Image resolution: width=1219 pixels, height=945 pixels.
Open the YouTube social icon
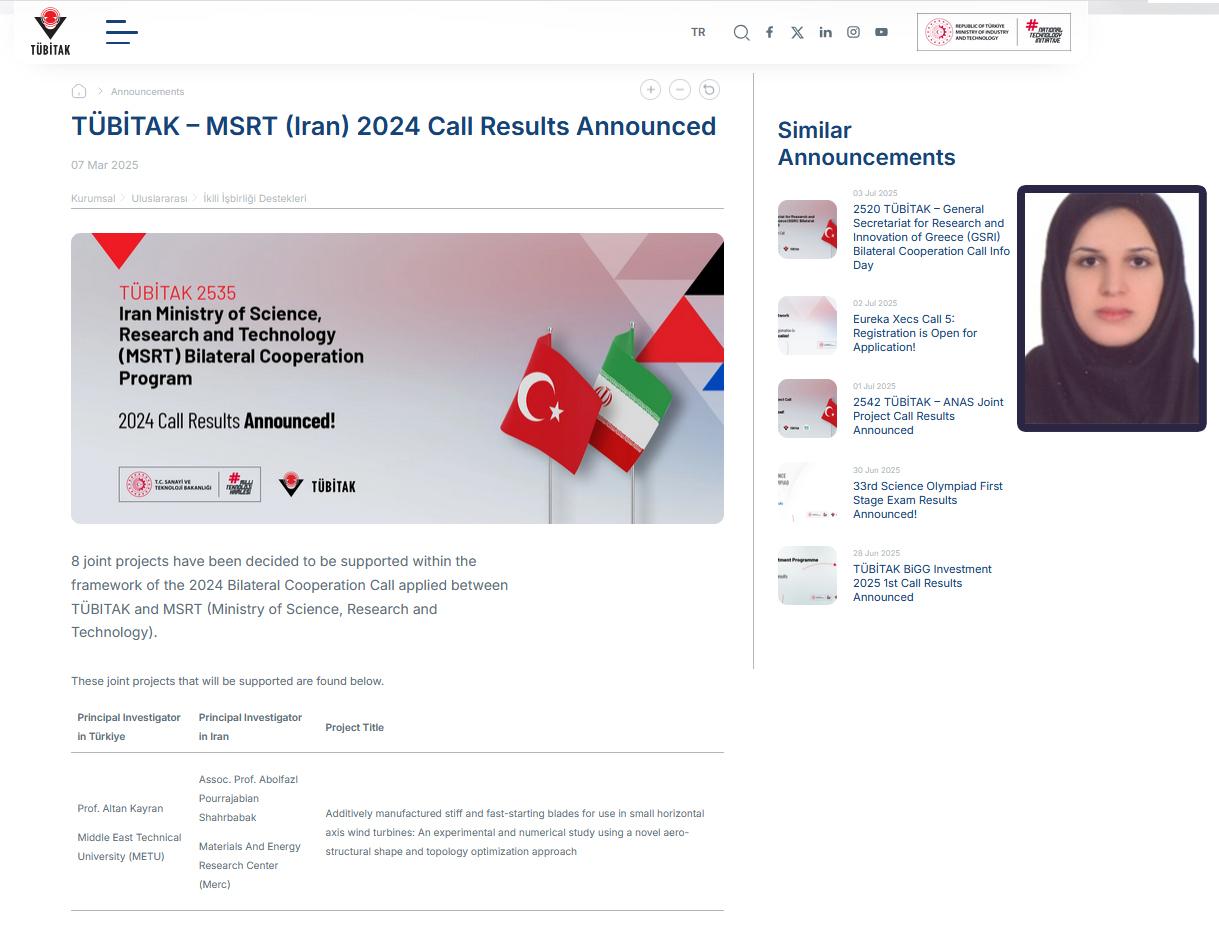[x=881, y=33]
